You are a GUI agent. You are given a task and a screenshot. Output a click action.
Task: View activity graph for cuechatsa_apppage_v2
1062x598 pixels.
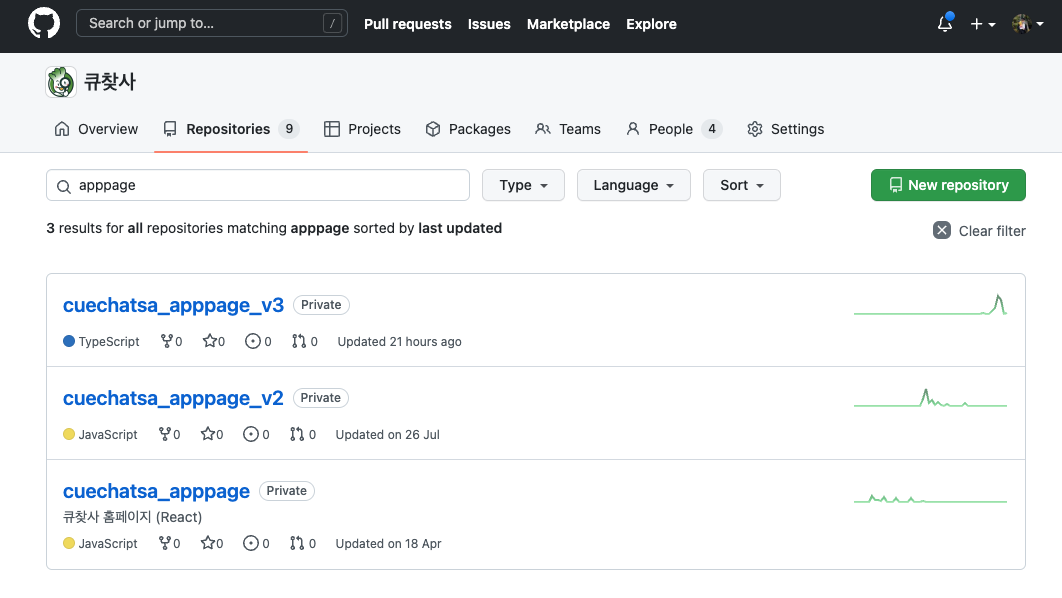(930, 399)
